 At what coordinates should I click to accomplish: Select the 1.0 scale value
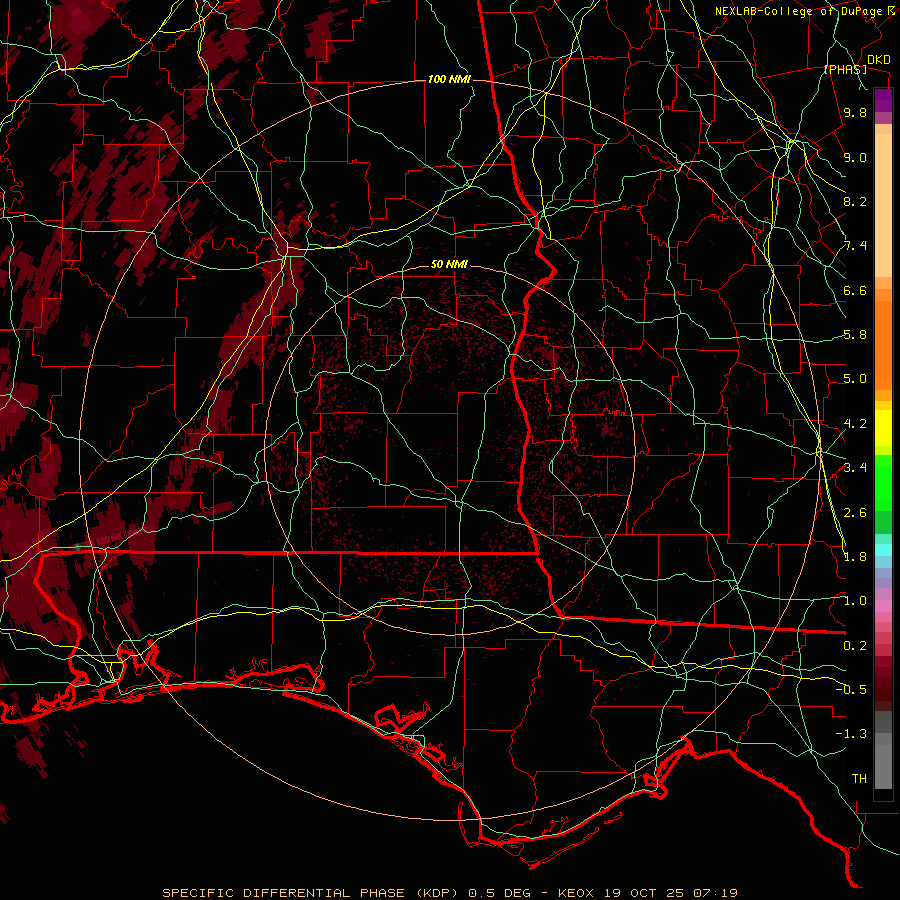click(x=855, y=601)
